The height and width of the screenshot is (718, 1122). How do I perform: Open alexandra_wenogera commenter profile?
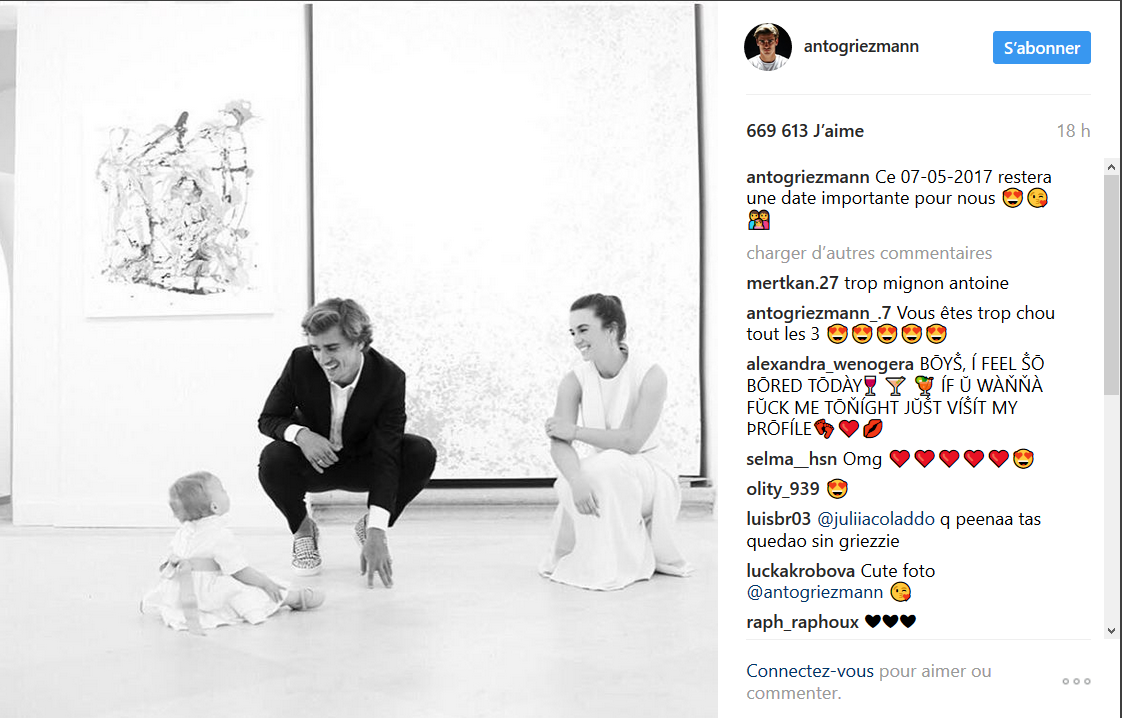[x=830, y=364]
